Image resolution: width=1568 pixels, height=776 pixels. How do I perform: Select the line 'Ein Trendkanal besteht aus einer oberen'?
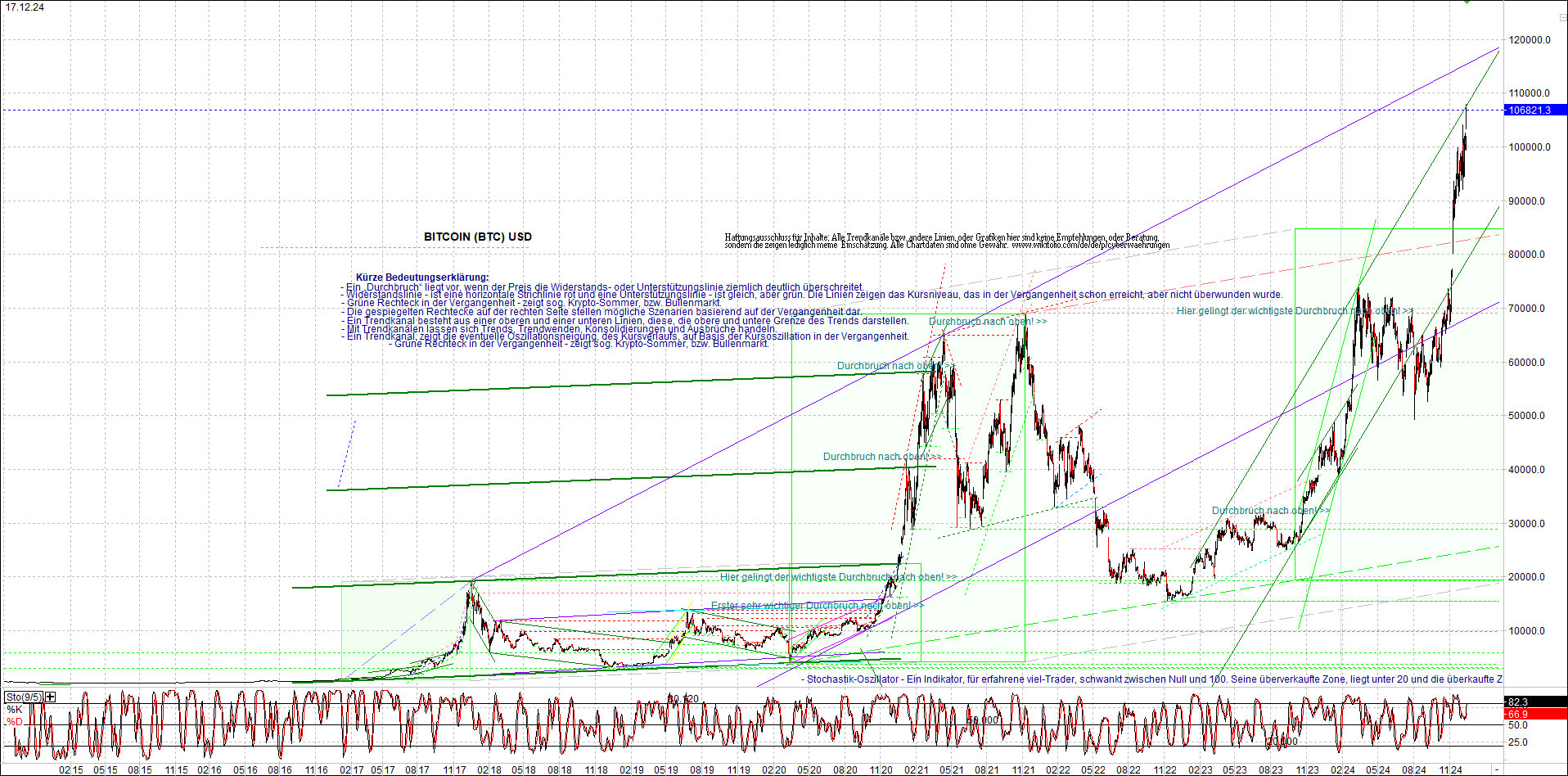point(624,321)
